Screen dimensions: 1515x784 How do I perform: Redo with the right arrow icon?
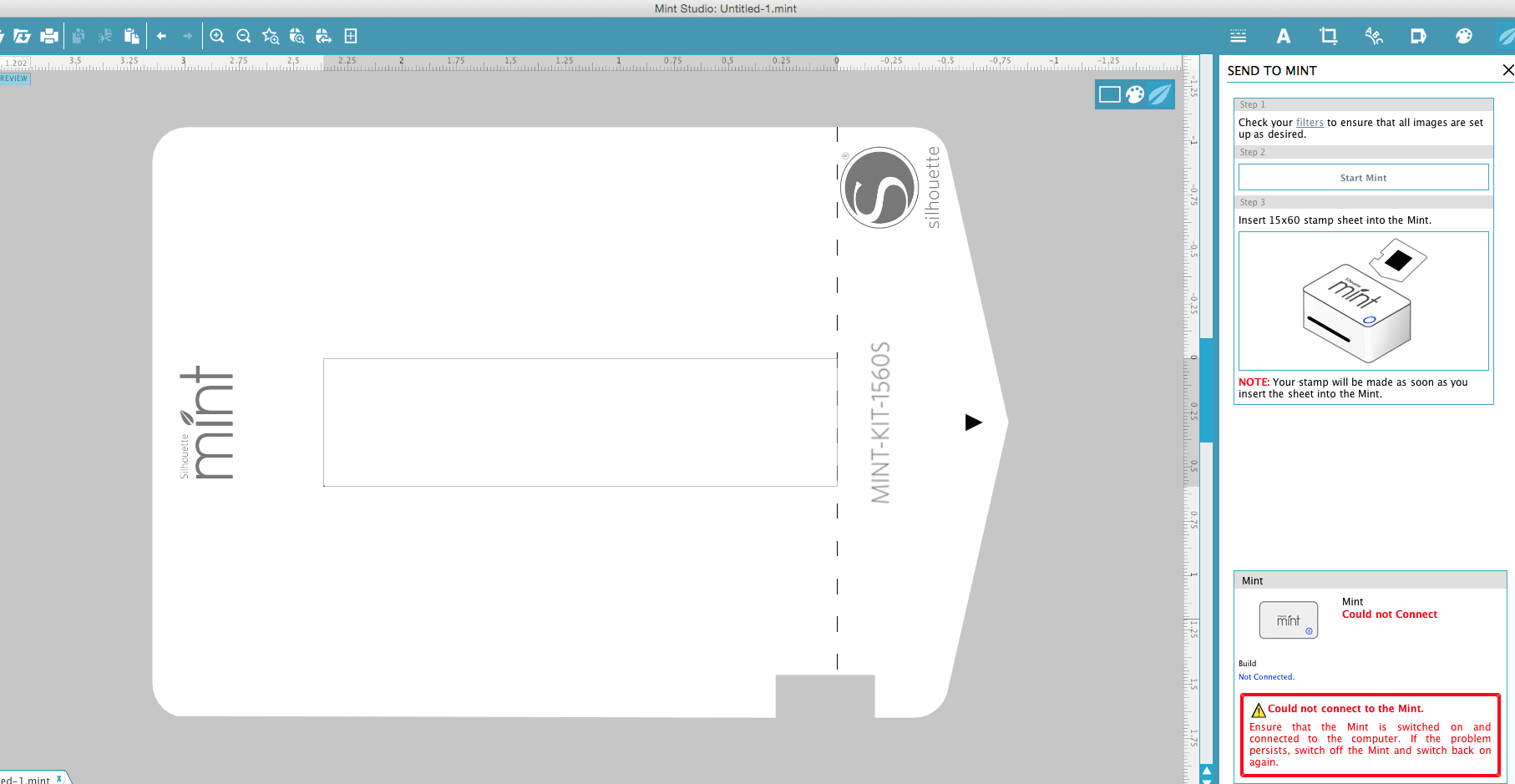[x=187, y=36]
